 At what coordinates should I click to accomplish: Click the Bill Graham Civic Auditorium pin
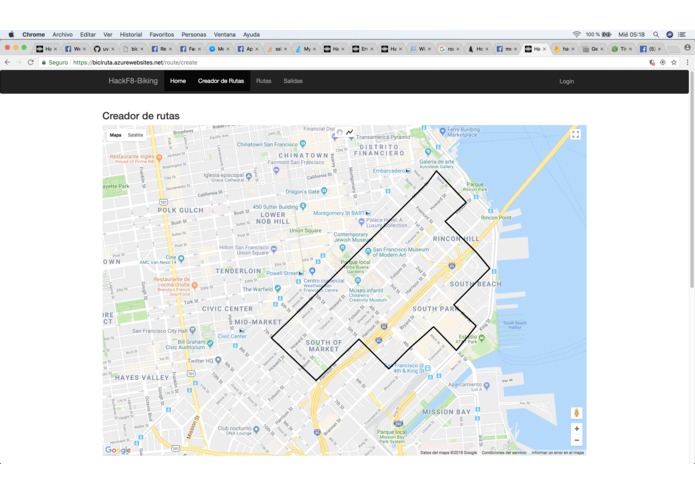tap(210, 343)
